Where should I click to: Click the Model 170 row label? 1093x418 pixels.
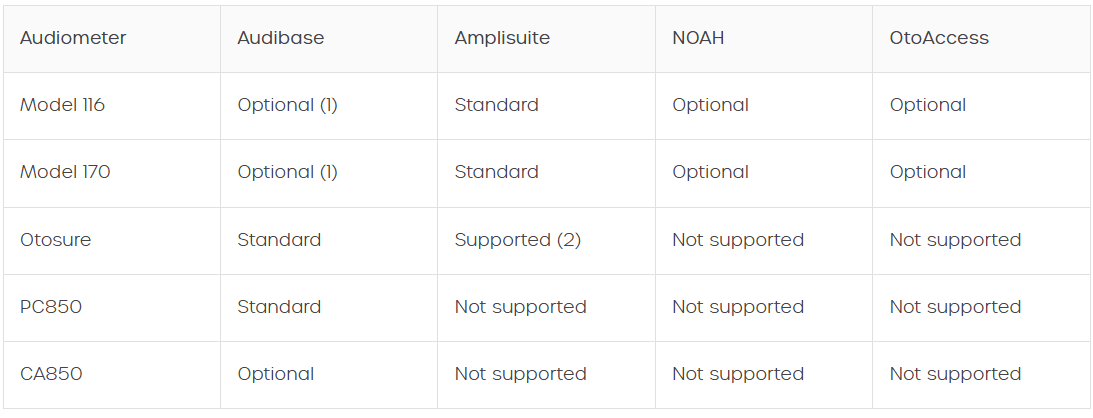click(65, 172)
